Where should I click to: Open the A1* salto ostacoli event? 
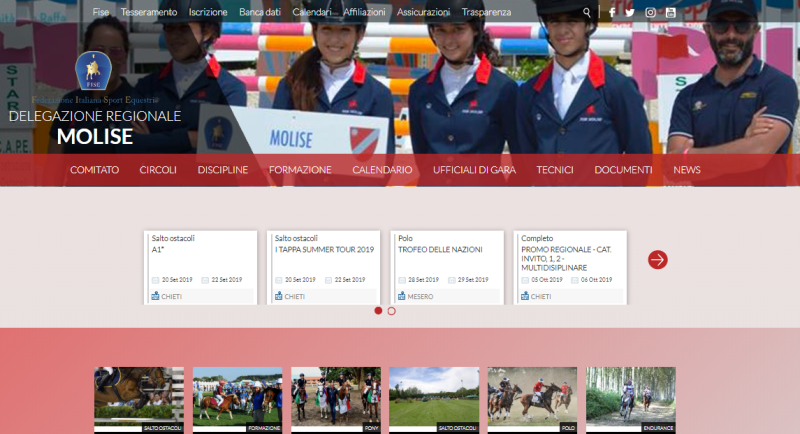201,268
